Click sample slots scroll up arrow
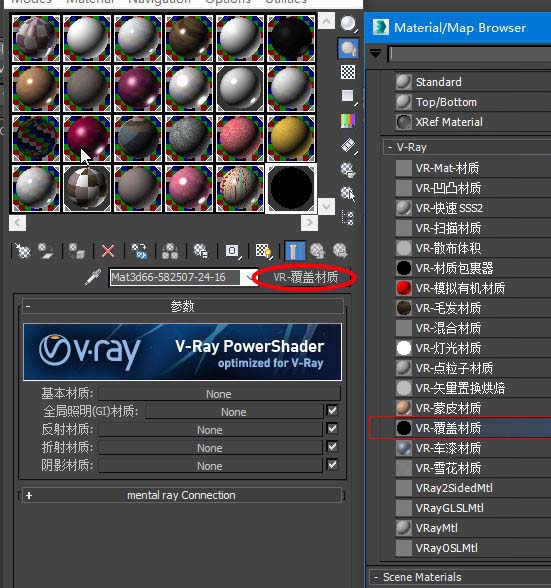Image resolution: width=551 pixels, height=588 pixels. [326, 21]
